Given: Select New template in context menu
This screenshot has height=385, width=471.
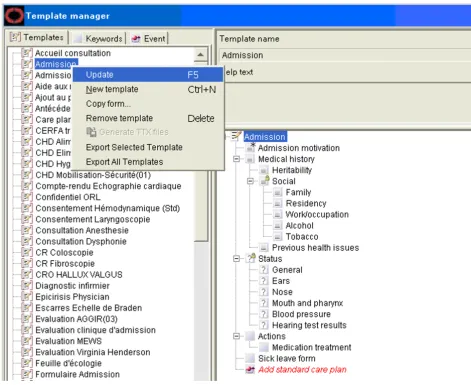Looking at the screenshot, I should click(148, 89).
